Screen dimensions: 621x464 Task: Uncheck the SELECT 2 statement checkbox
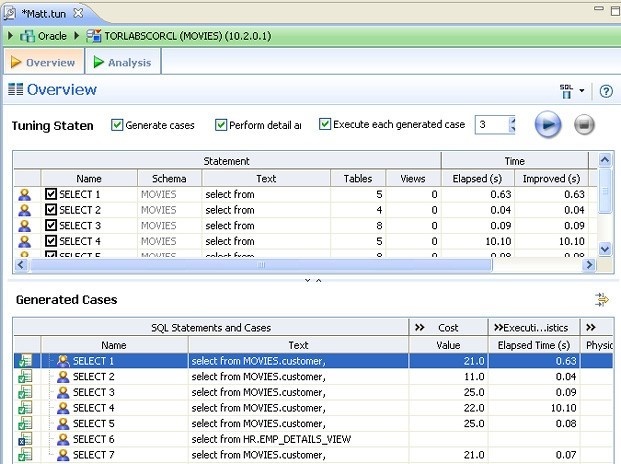(51, 210)
